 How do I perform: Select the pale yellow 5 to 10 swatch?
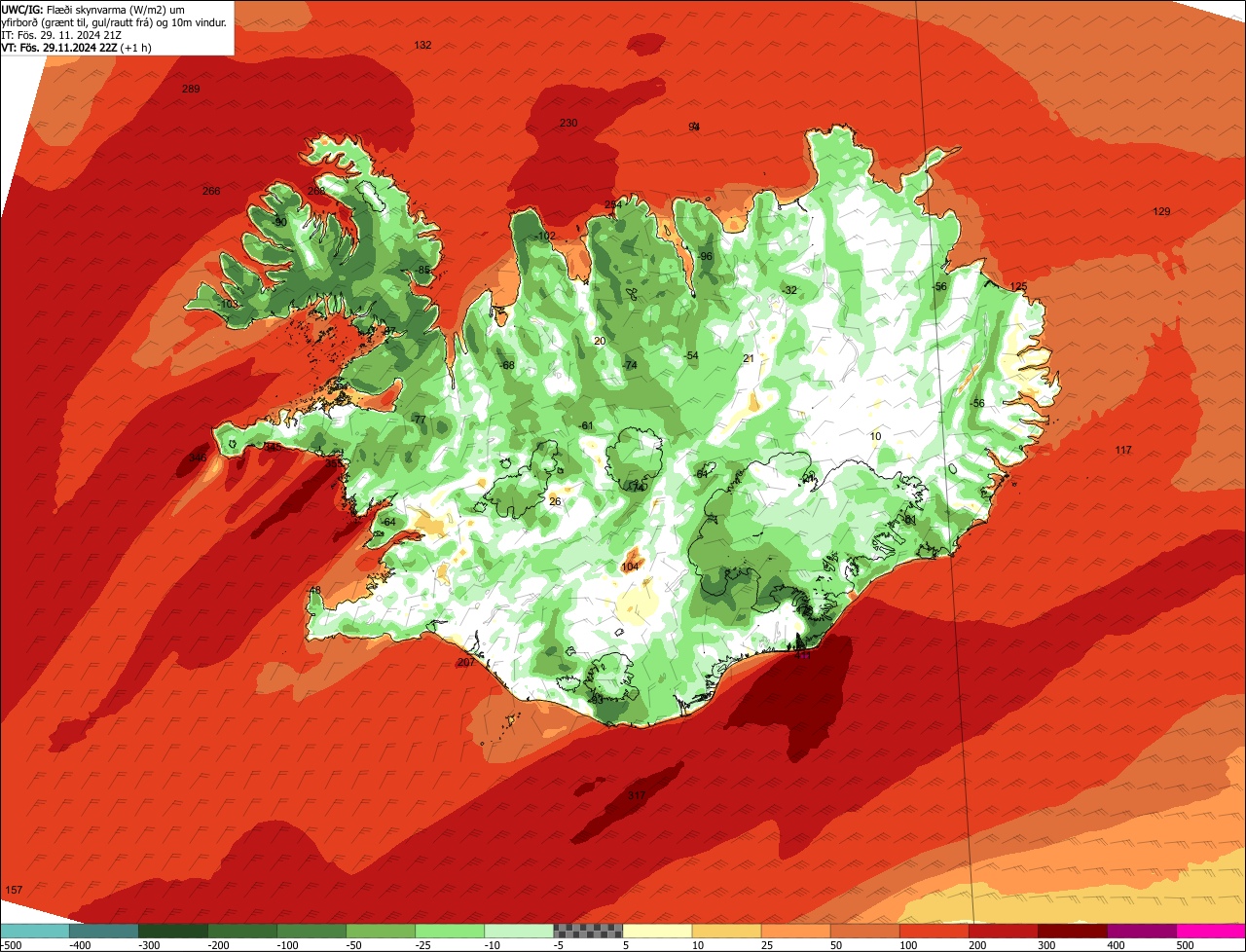(x=657, y=931)
